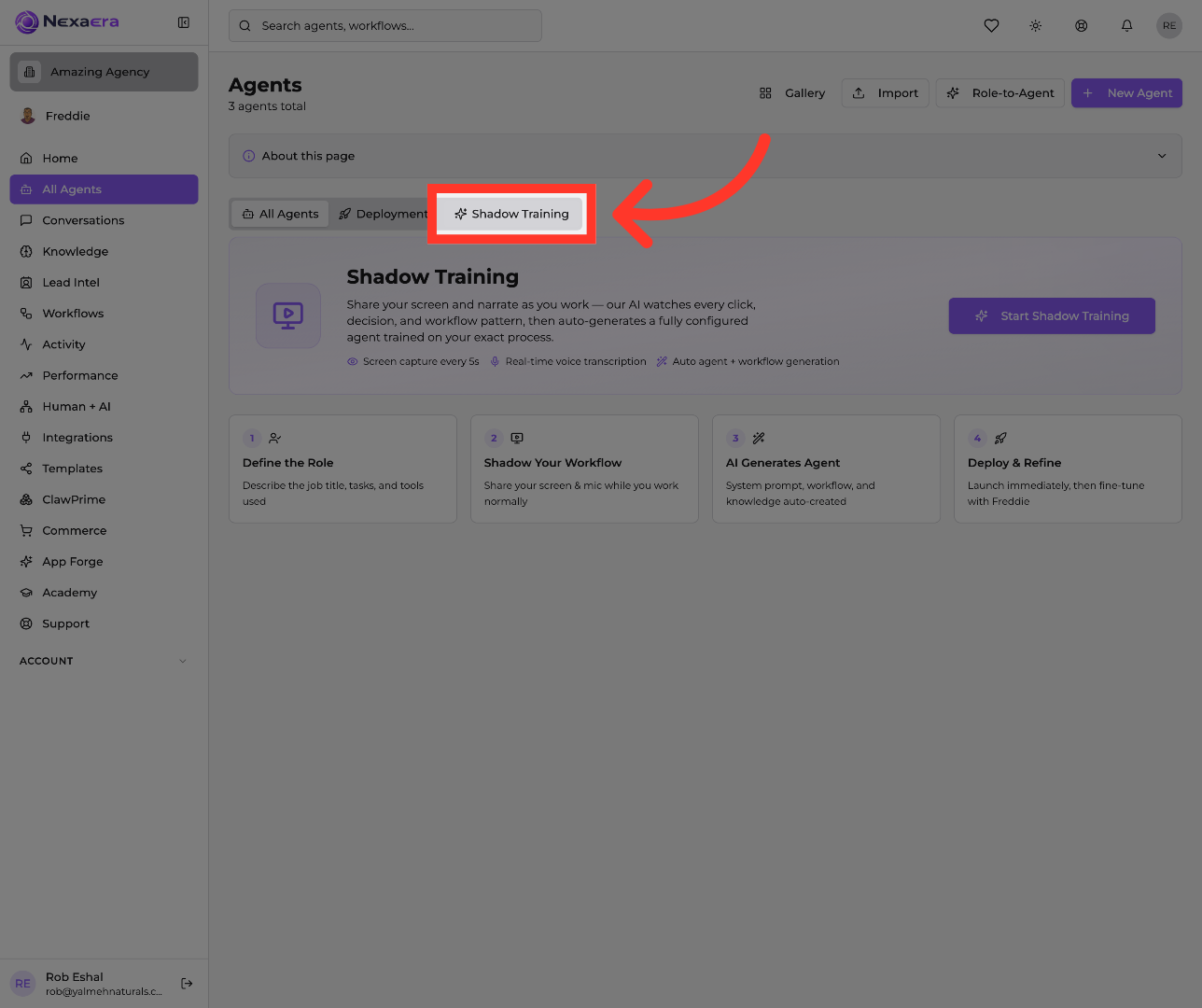Screen dimensions: 1202x1008
Task: Open Activity page
Action: [104, 344]
